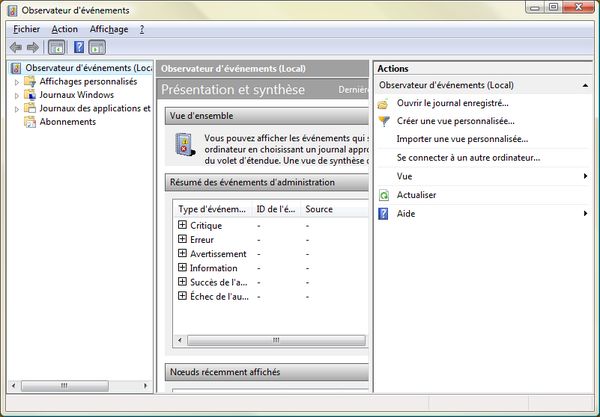Open the Affichage menu

pyautogui.click(x=108, y=29)
